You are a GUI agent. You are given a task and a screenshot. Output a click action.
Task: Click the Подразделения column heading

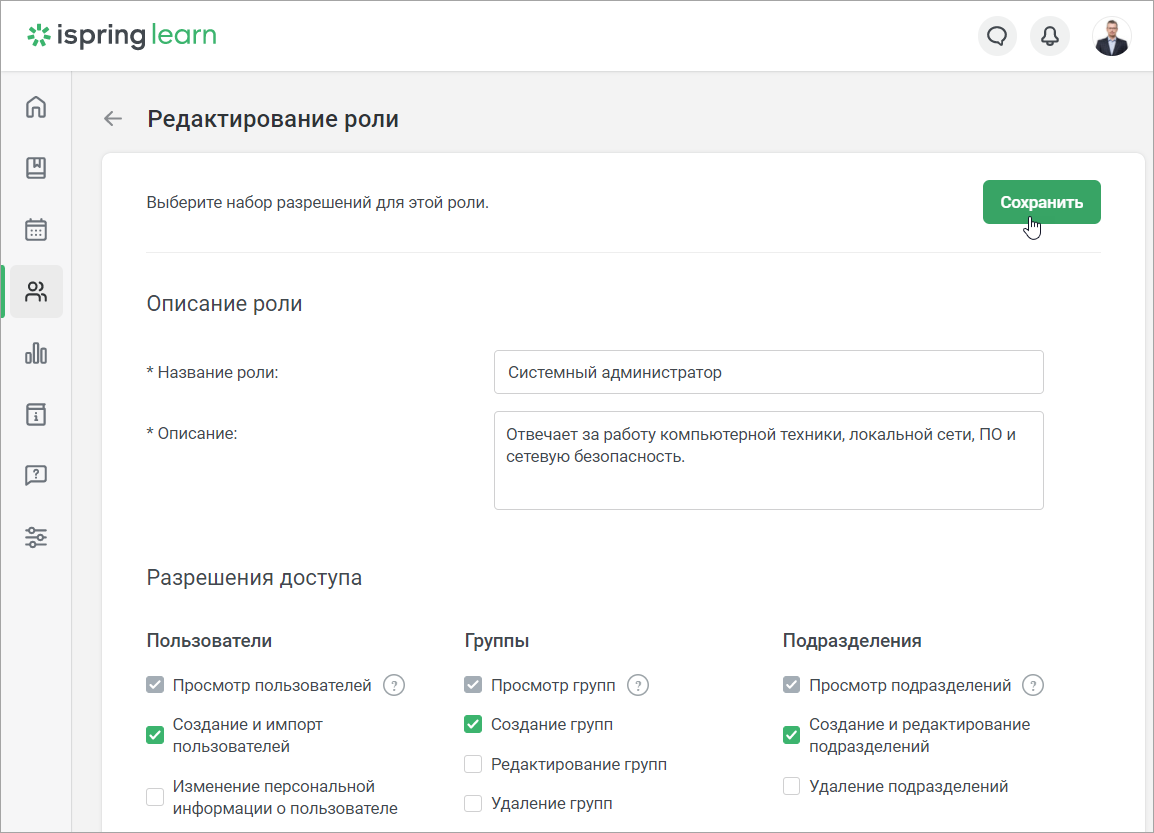pyautogui.click(x=852, y=641)
